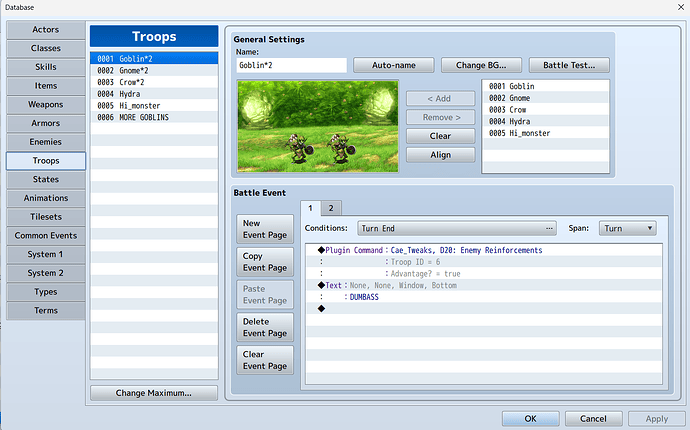
Task: Select enemy 0001 Goblin in enemy list
Action: 546,86
